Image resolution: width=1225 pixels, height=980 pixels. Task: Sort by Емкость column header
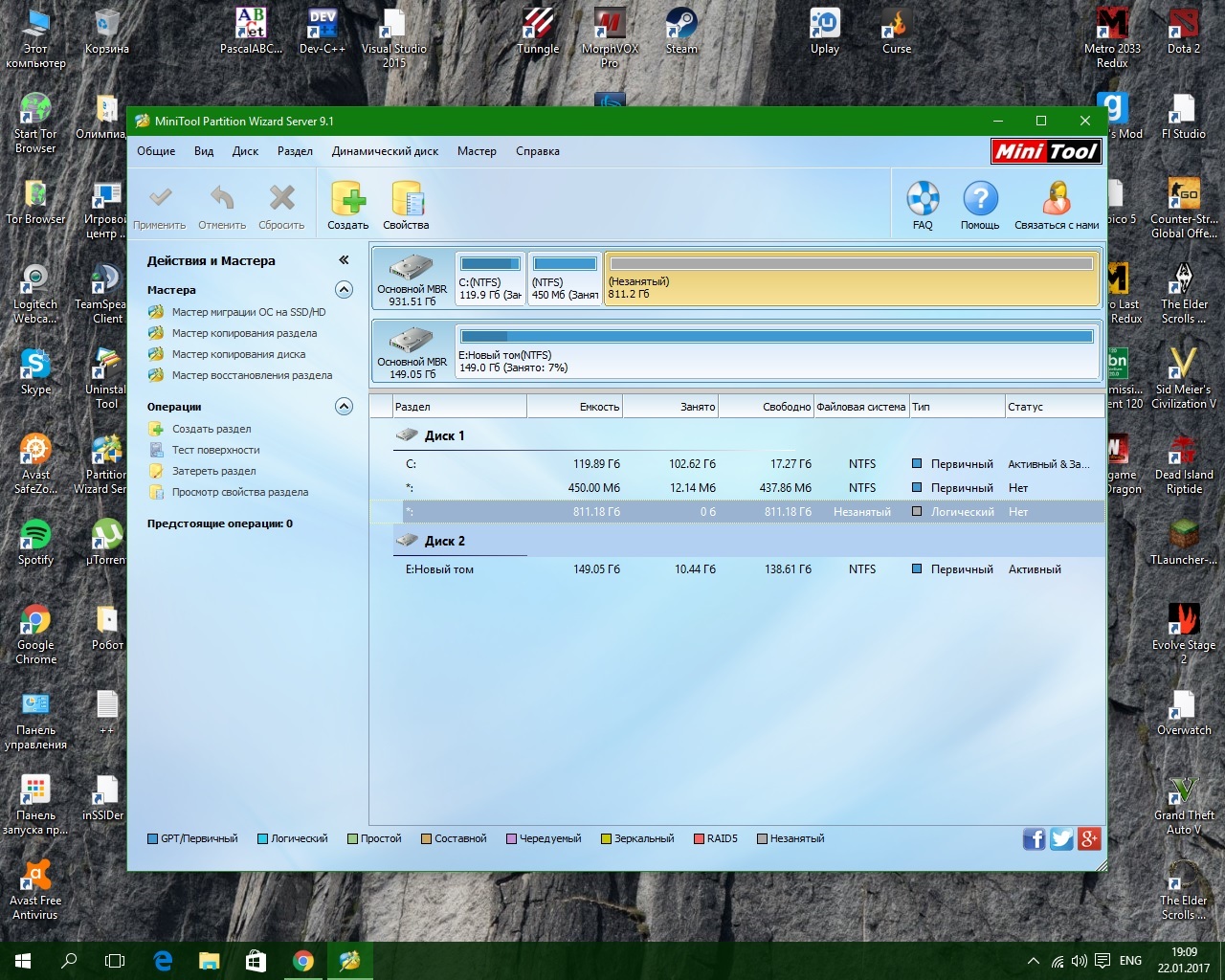tap(574, 407)
